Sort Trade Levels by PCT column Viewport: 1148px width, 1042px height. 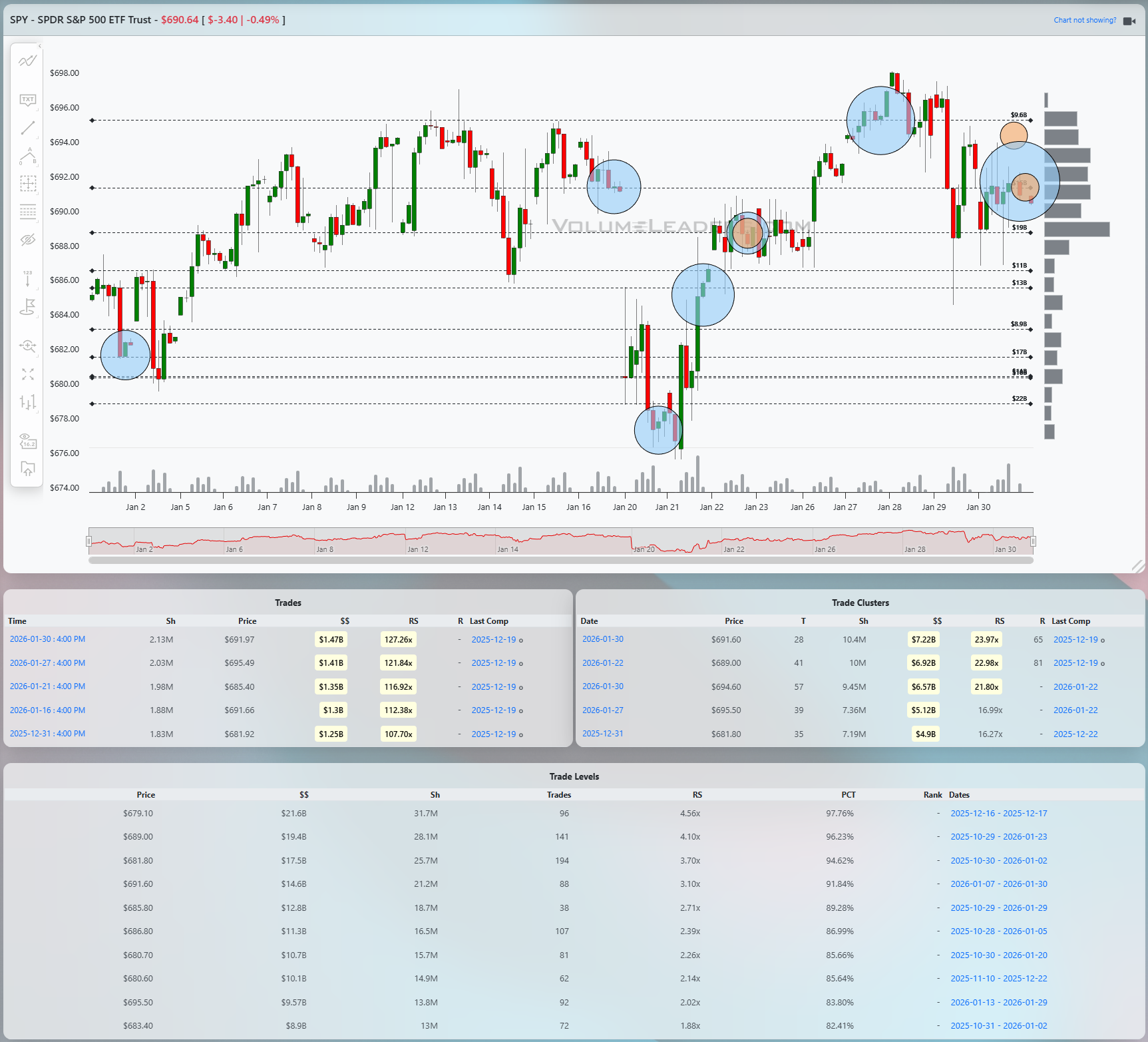click(x=849, y=795)
